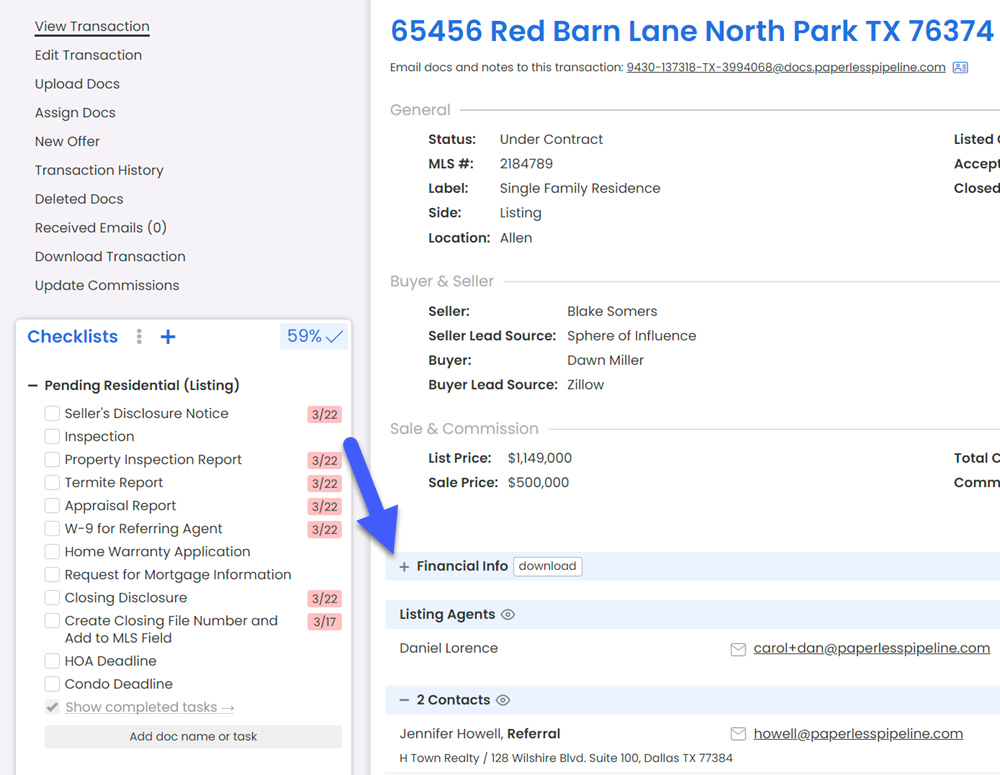The image size is (1000, 775).
Task: Toggle the eye icon beside 2 Contacts
Action: (503, 700)
